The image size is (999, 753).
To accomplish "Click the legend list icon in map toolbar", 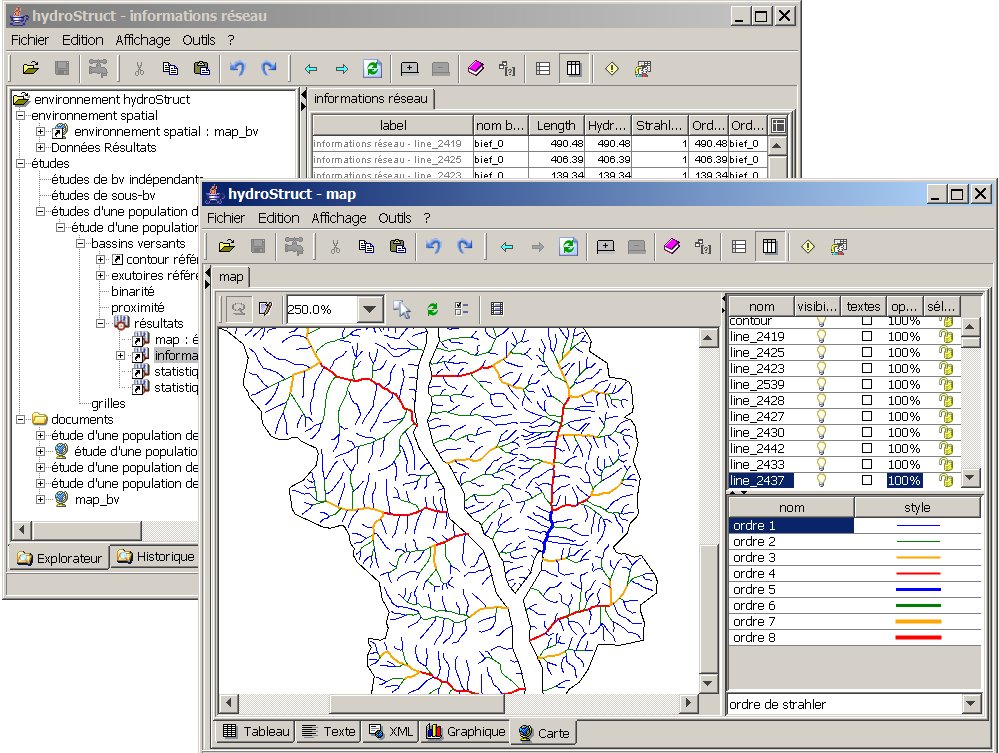I will [462, 309].
